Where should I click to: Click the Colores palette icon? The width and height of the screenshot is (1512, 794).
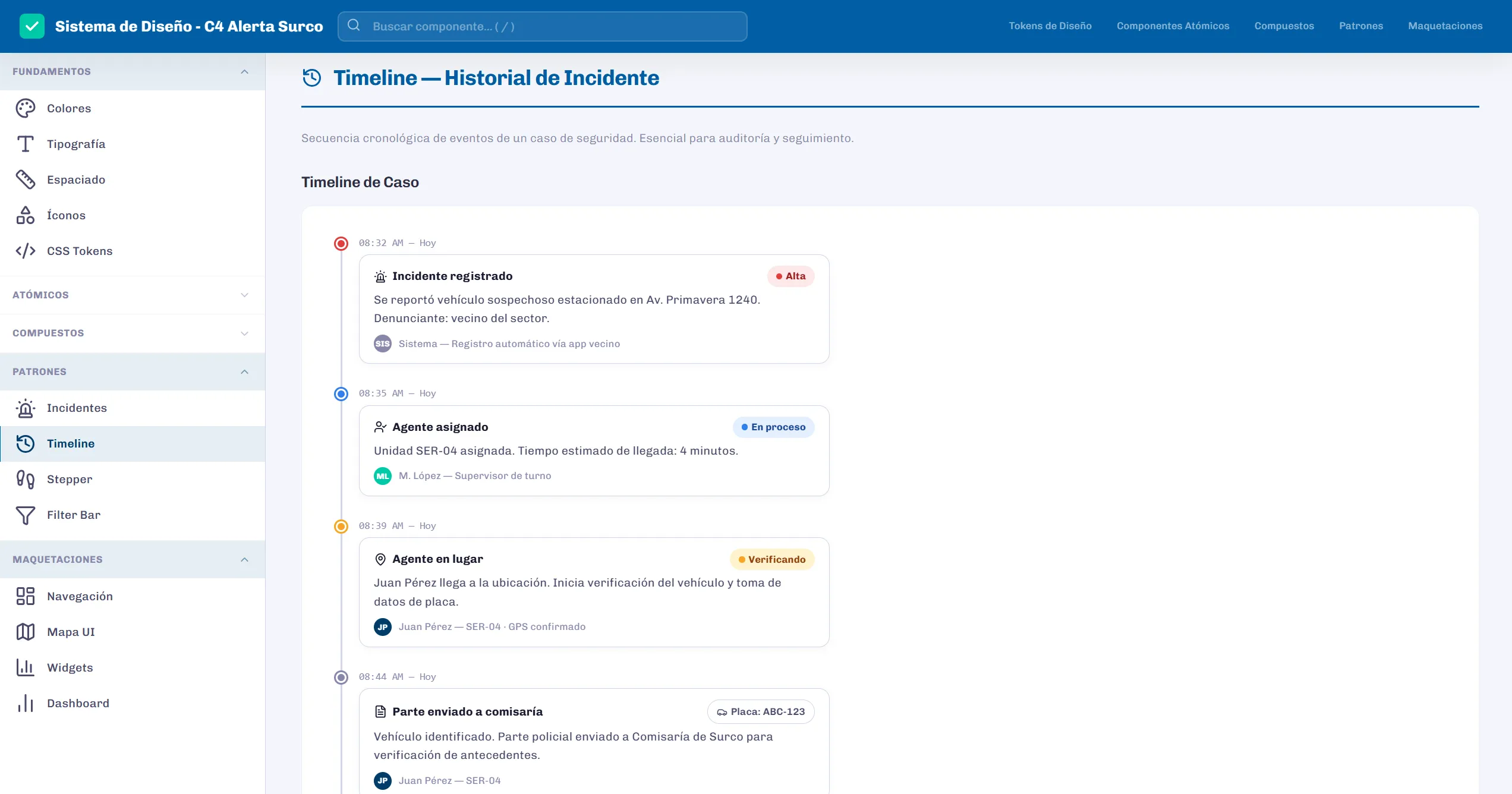(26, 108)
